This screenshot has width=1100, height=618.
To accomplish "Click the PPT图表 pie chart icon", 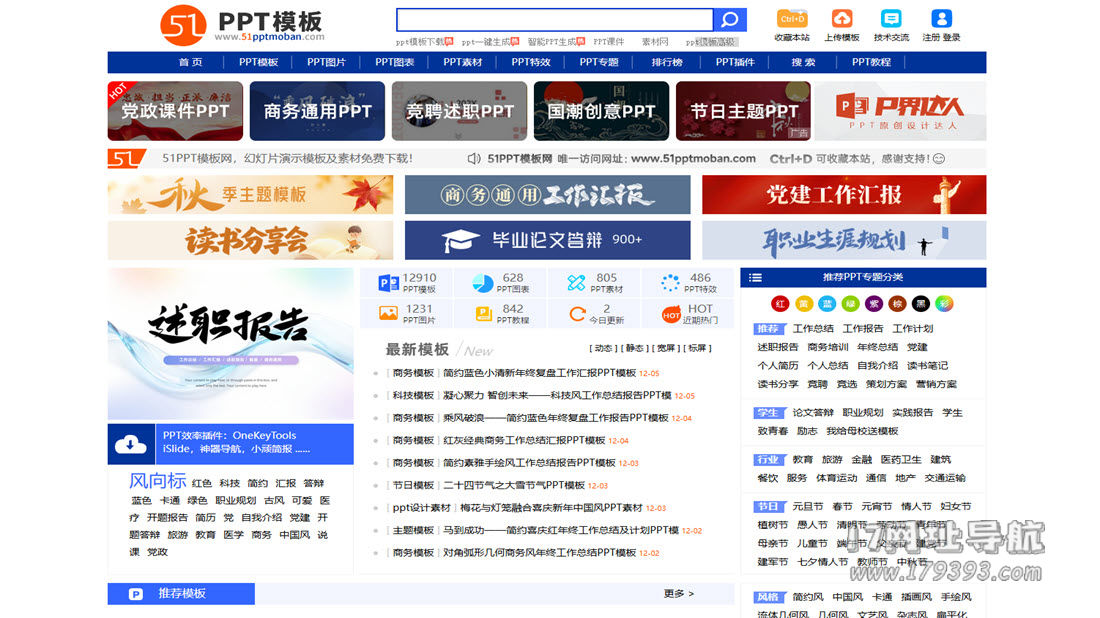I will tap(483, 283).
